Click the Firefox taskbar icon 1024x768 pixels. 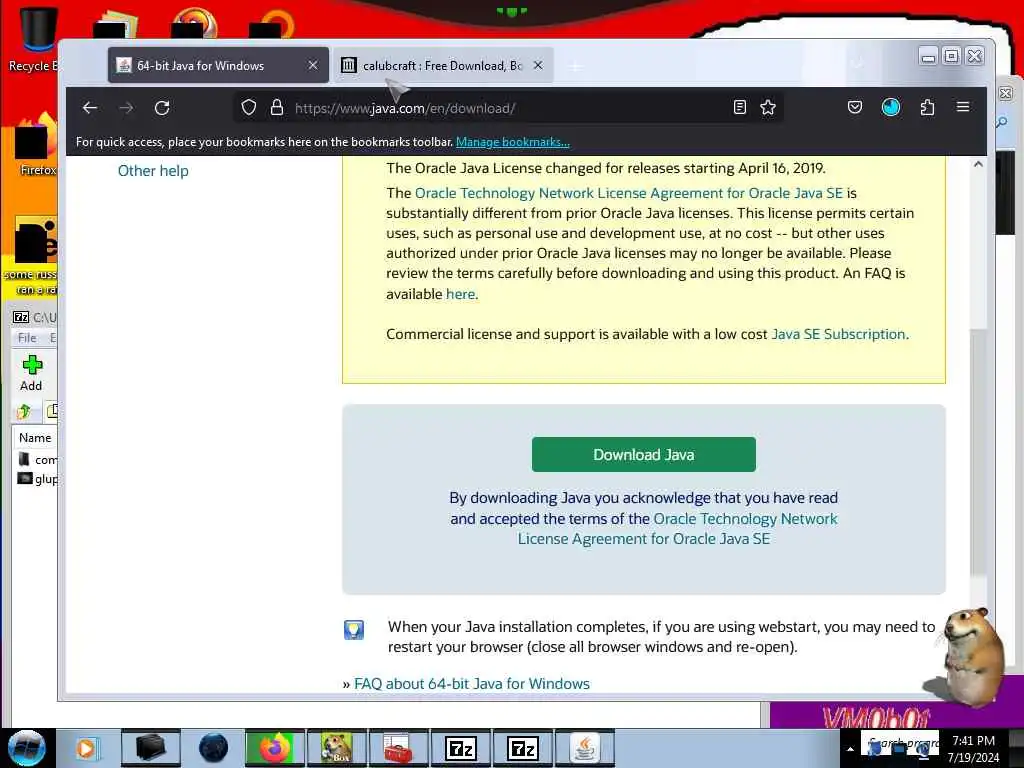275,748
